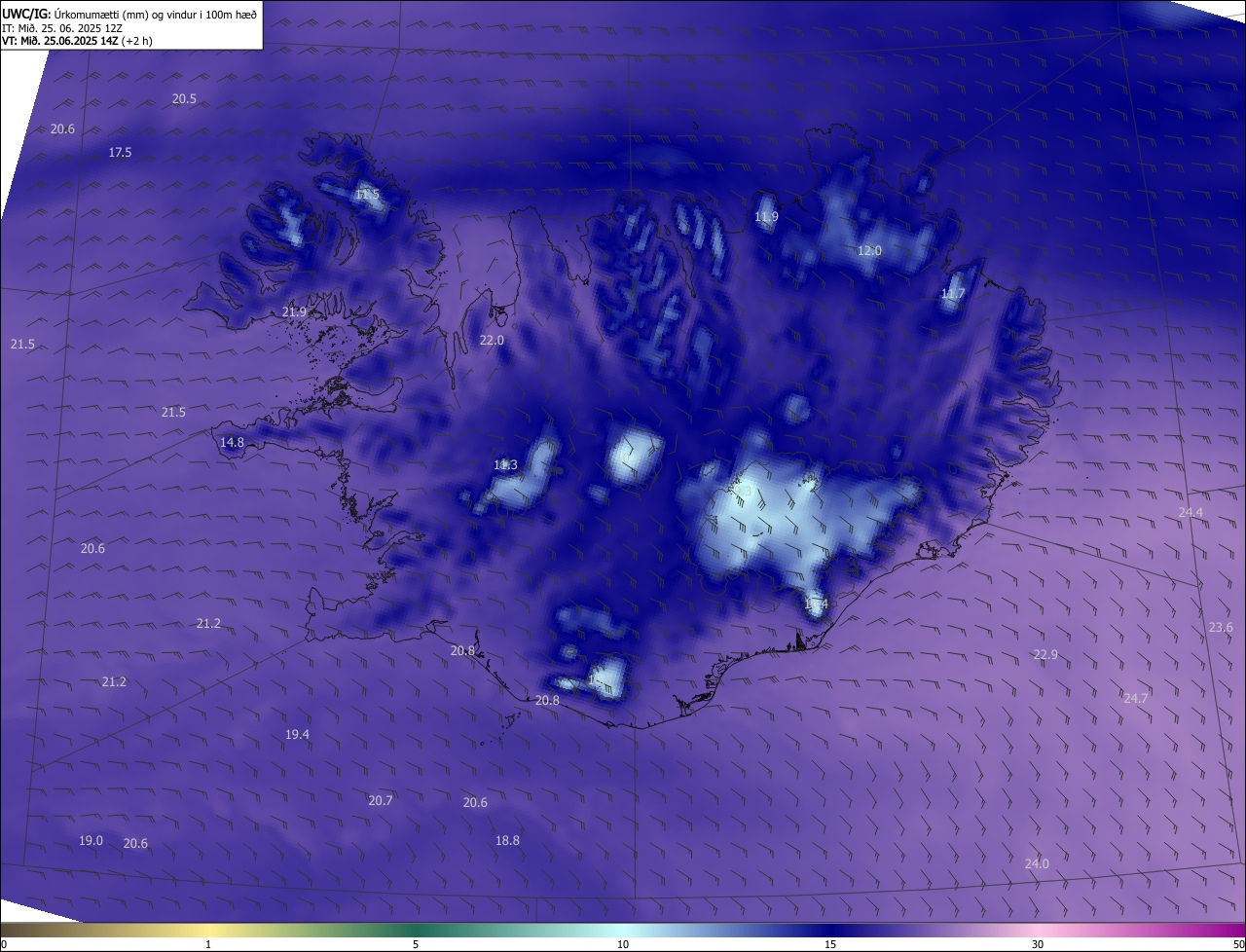This screenshot has height=952, width=1246.
Task: Click the map value 14.8
Action: click(232, 443)
